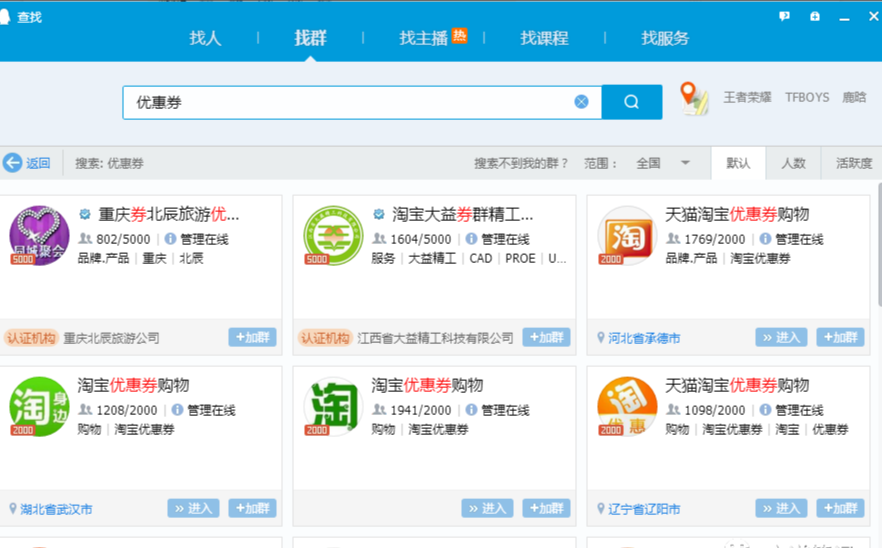Go to 找课程 tab
Image resolution: width=882 pixels, height=548 pixels.
544,38
